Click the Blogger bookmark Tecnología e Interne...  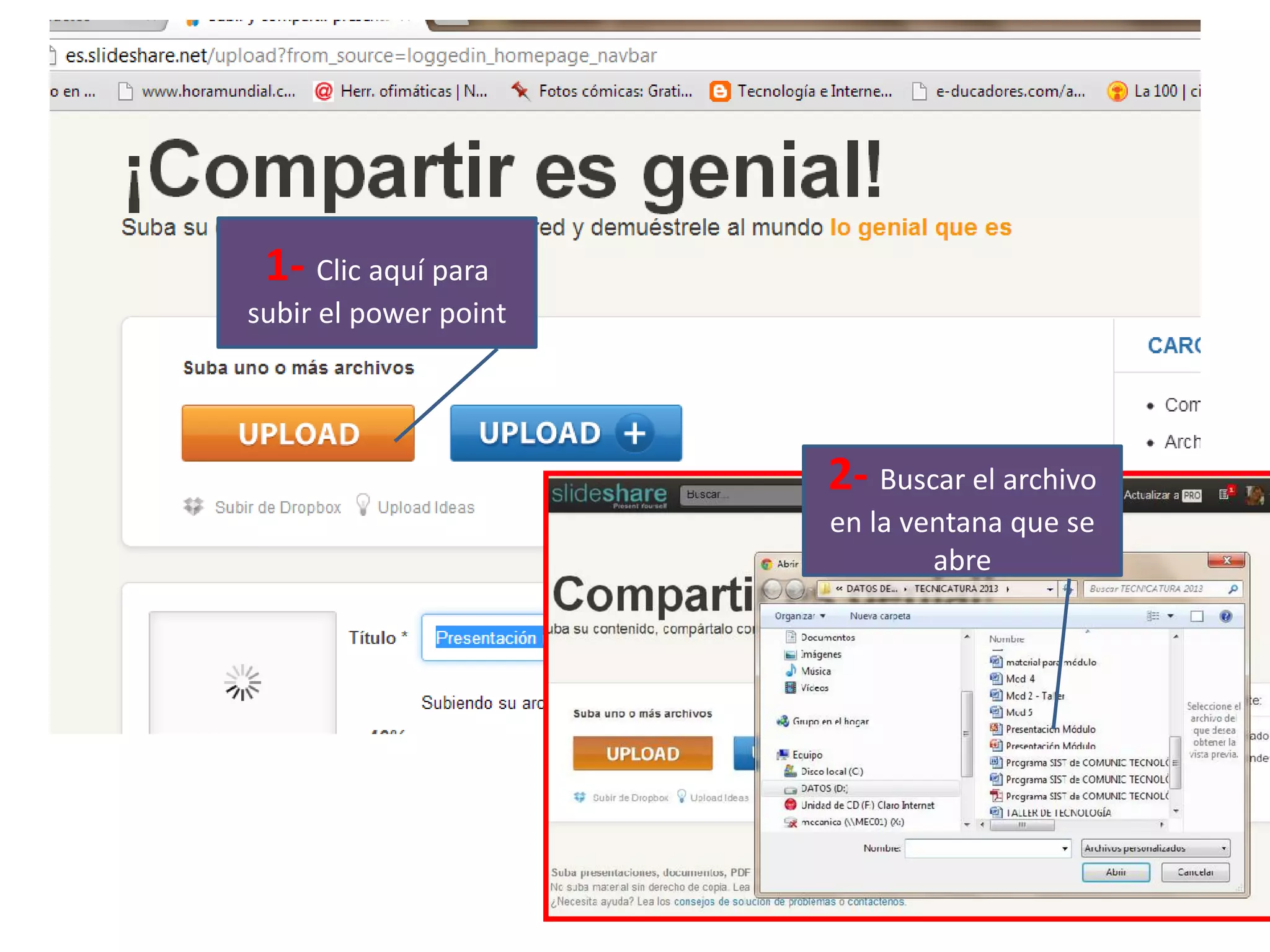pyautogui.click(x=801, y=92)
